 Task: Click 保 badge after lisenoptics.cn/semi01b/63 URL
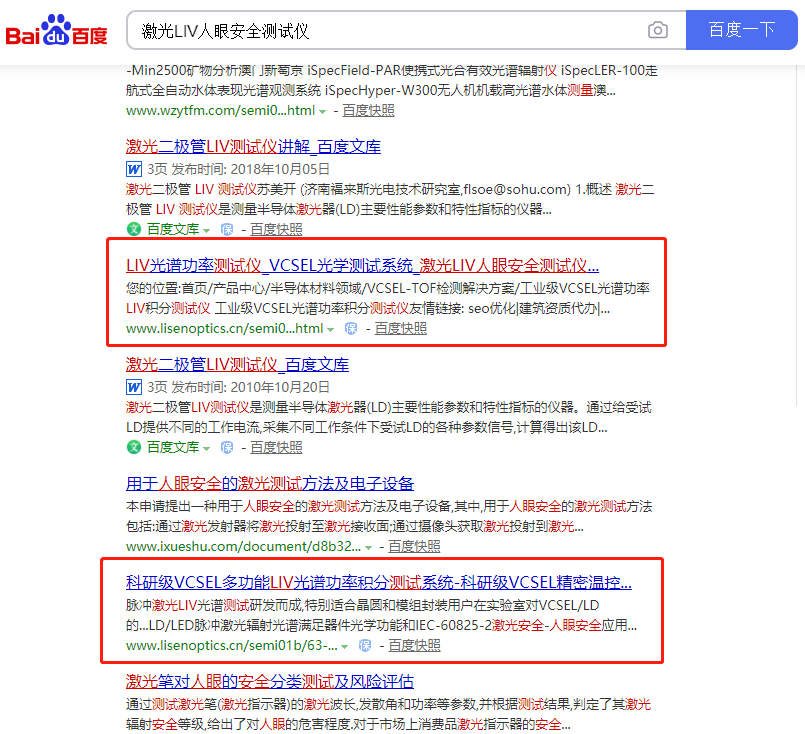(365, 646)
